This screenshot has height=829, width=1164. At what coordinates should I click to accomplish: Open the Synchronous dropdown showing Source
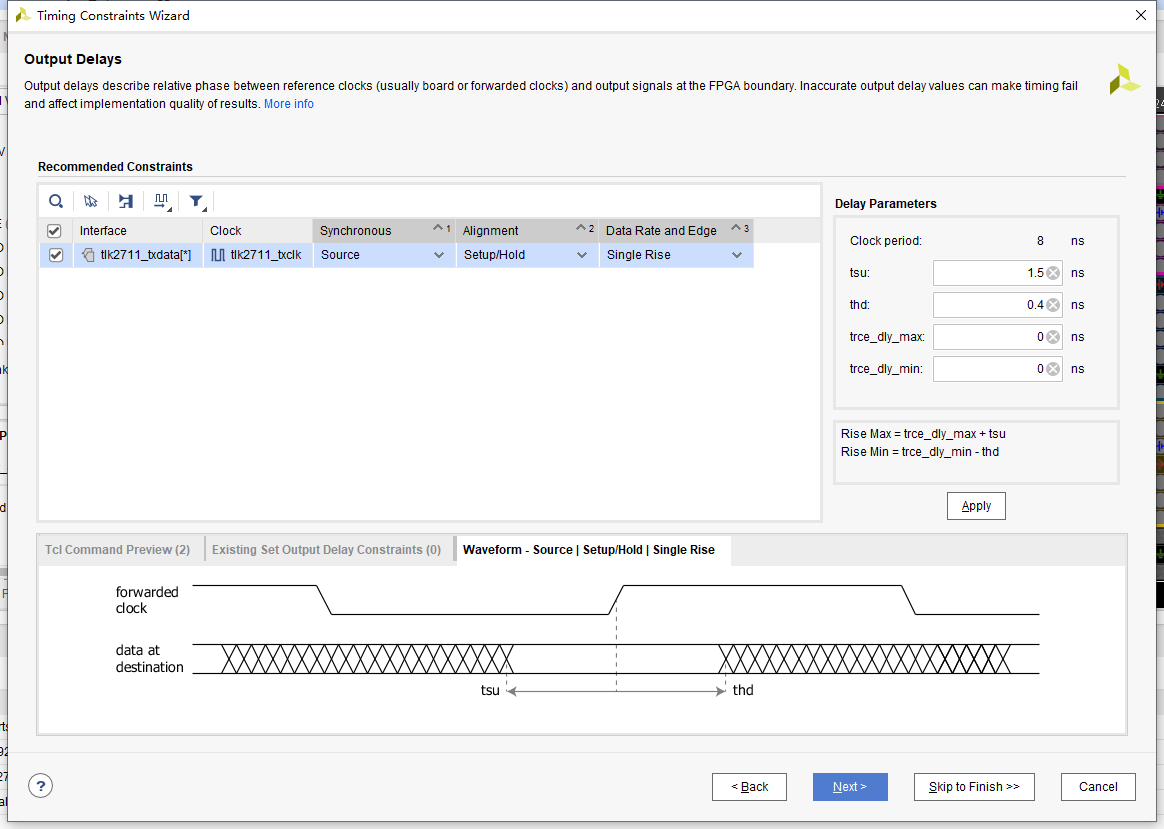click(x=438, y=255)
